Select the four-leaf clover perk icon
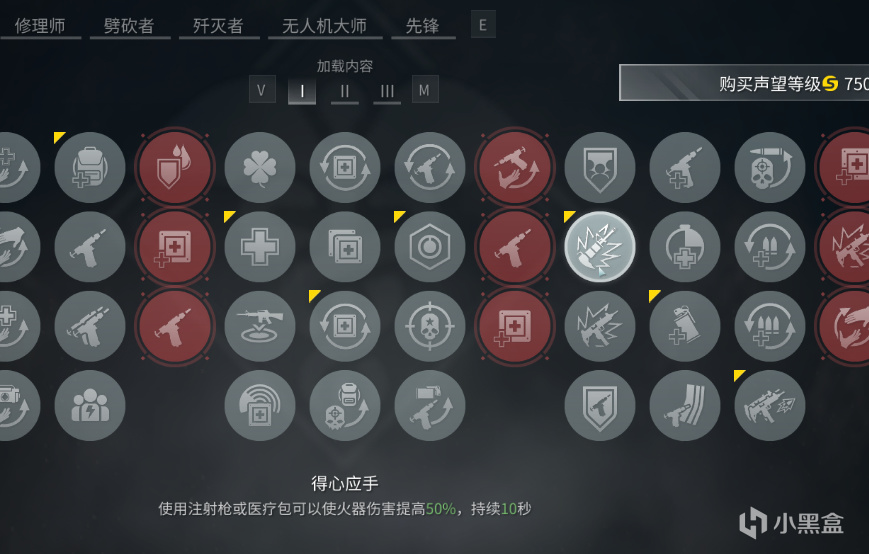The height and width of the screenshot is (554, 869). coord(259,167)
